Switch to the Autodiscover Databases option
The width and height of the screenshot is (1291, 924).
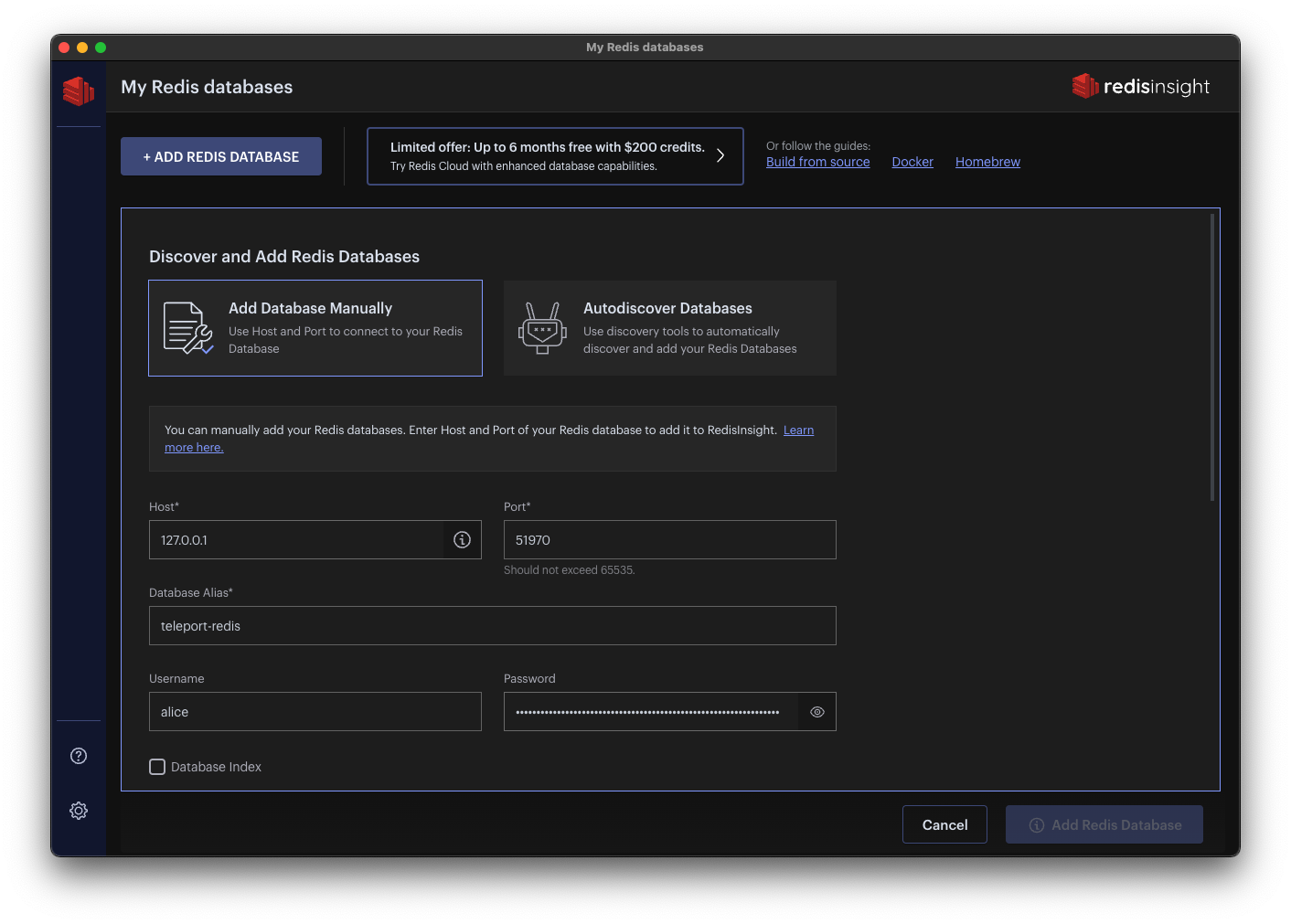[669, 327]
